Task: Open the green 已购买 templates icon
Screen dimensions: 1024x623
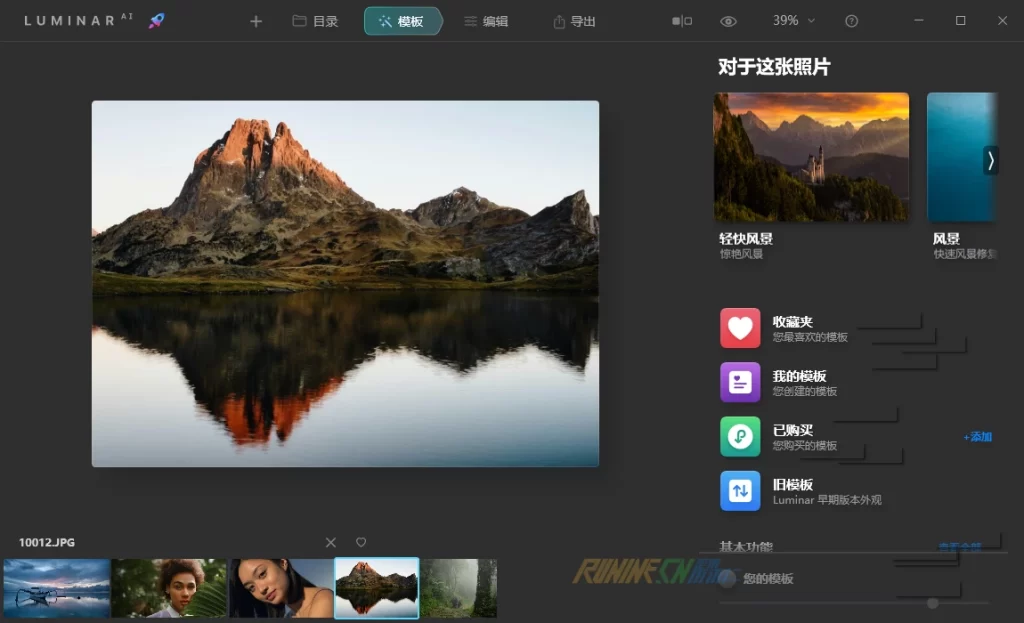Action: tap(740, 437)
